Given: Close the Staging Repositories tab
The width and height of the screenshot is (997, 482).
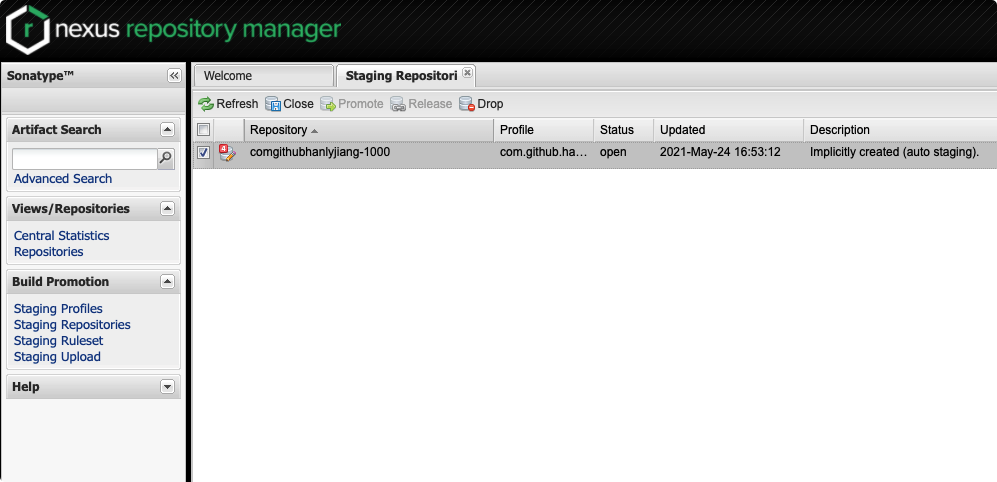Looking at the screenshot, I should (467, 72).
